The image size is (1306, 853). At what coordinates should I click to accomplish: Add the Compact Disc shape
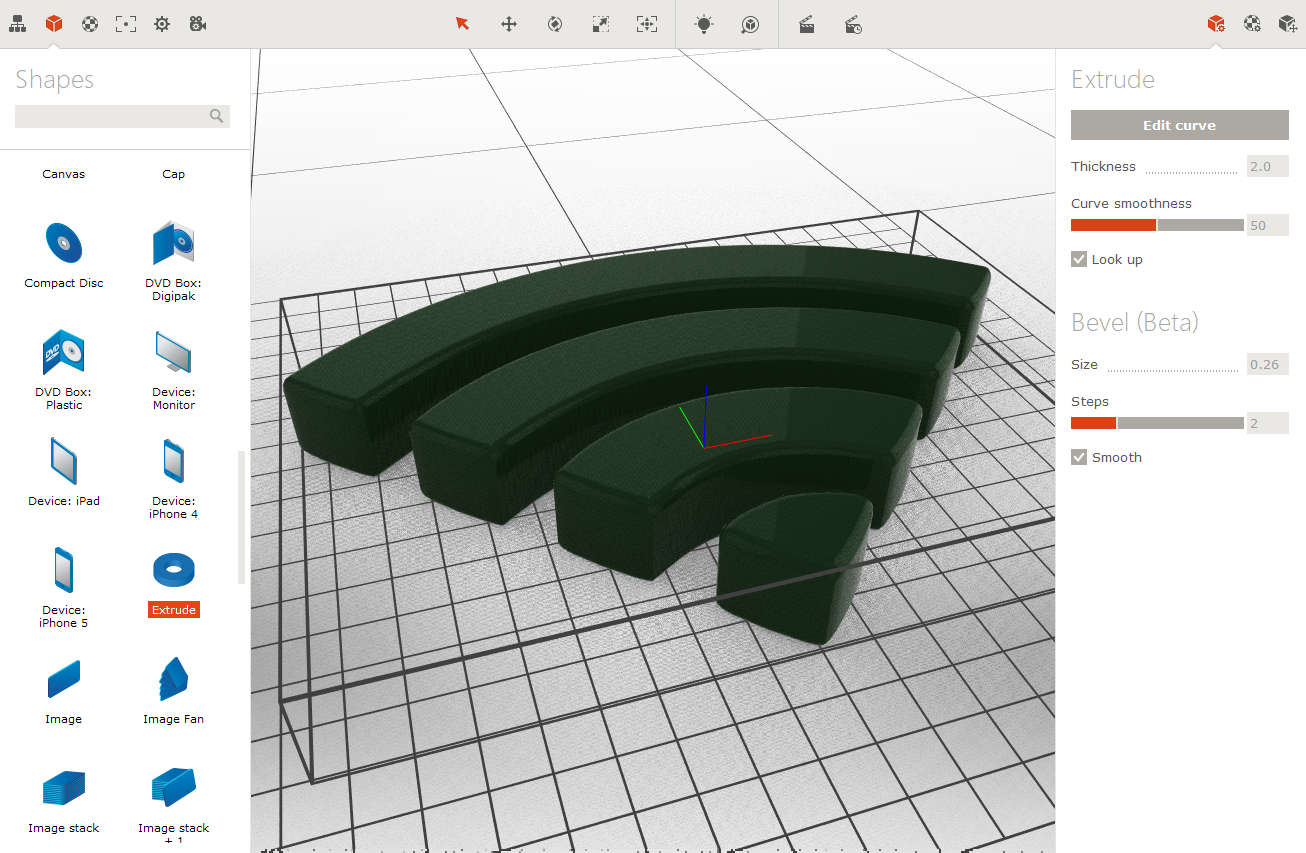[x=63, y=243]
